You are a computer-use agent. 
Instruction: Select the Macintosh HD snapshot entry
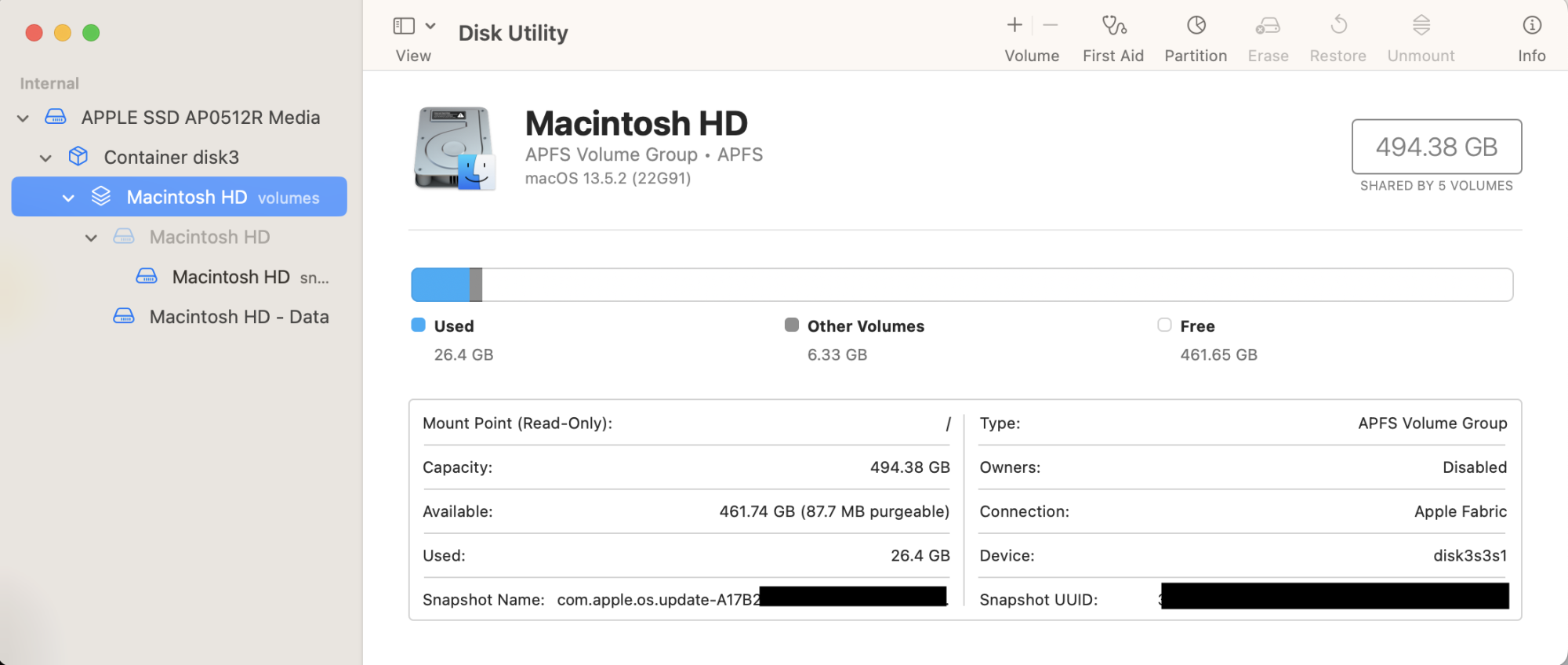(x=251, y=277)
